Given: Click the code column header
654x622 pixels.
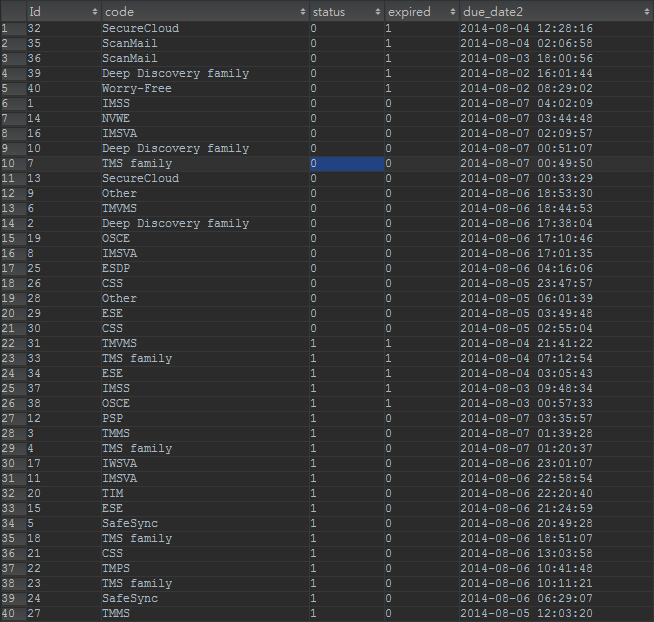Looking at the screenshot, I should coord(205,11).
